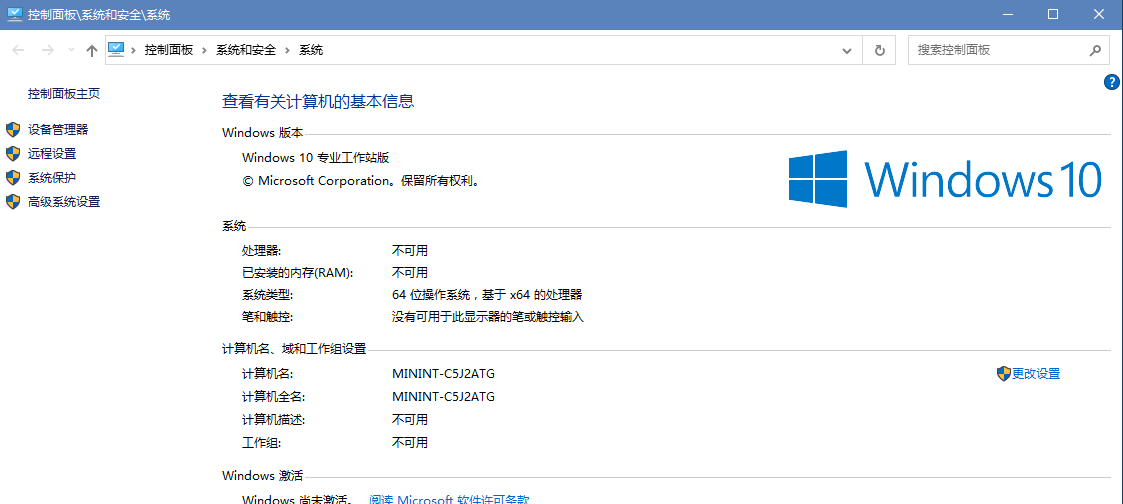Image resolution: width=1123 pixels, height=504 pixels.
Task: Click shield icon beside 系统保护
Action: (x=13, y=178)
